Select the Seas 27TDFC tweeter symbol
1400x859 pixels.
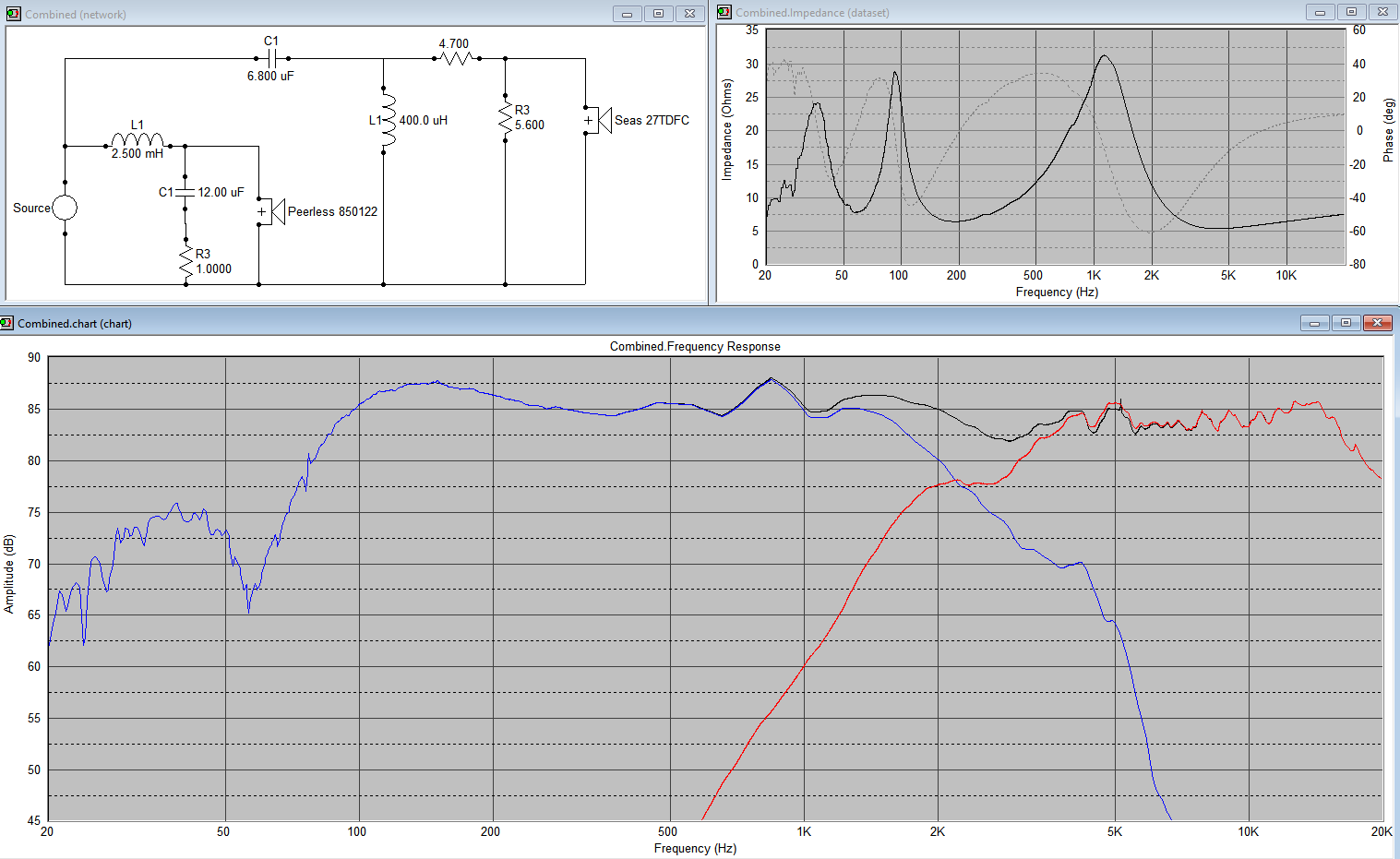(x=598, y=120)
